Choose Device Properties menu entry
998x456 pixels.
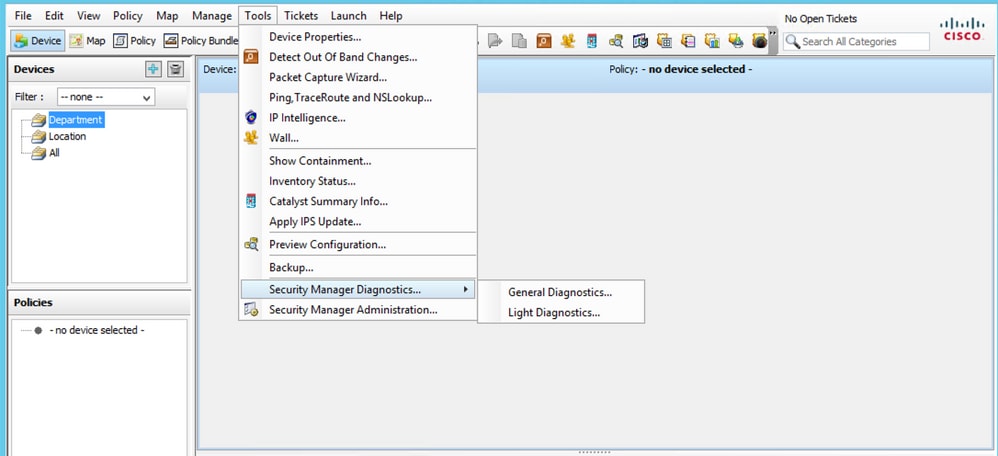pyautogui.click(x=358, y=37)
